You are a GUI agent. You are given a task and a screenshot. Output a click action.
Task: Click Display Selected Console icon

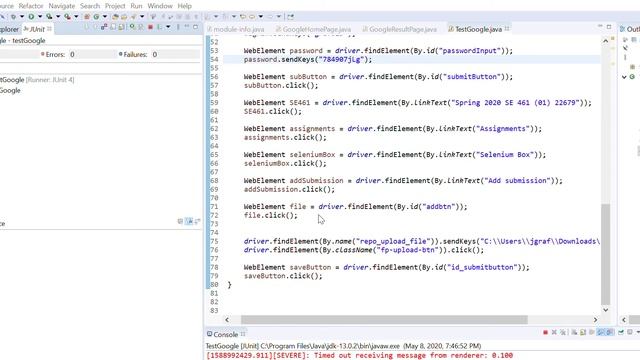pos(630,332)
